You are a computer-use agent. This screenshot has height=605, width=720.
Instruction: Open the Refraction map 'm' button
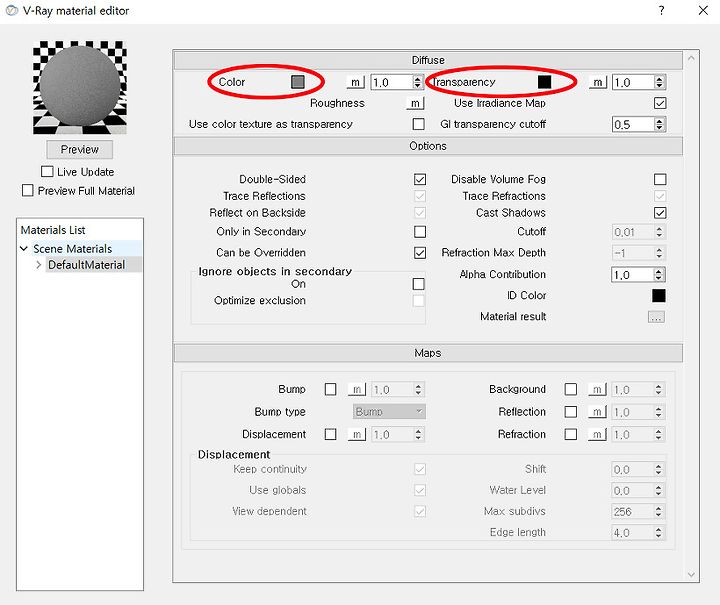[597, 434]
